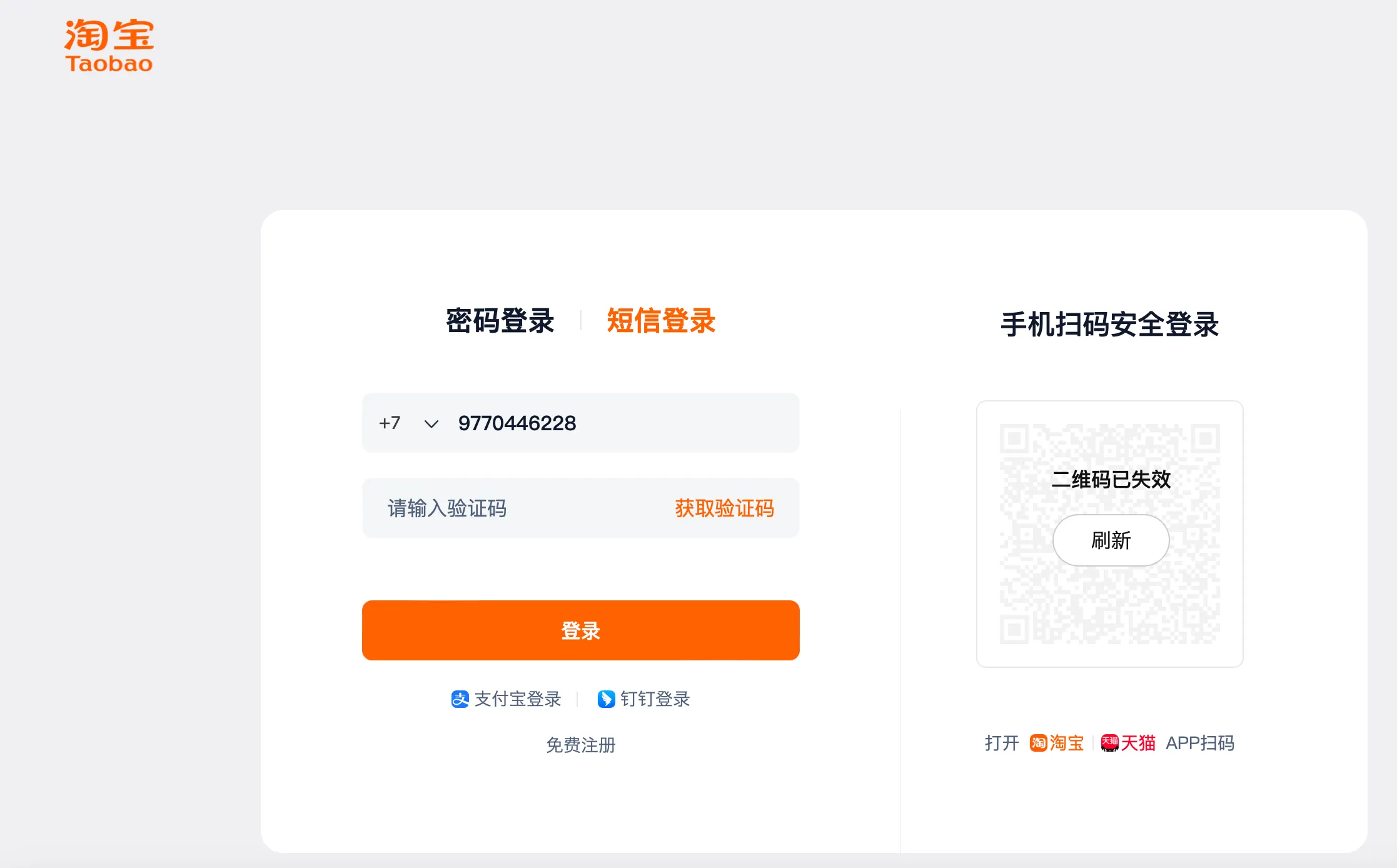Click the 天猫 app name link
The image size is (1397, 868).
pyautogui.click(x=1138, y=743)
